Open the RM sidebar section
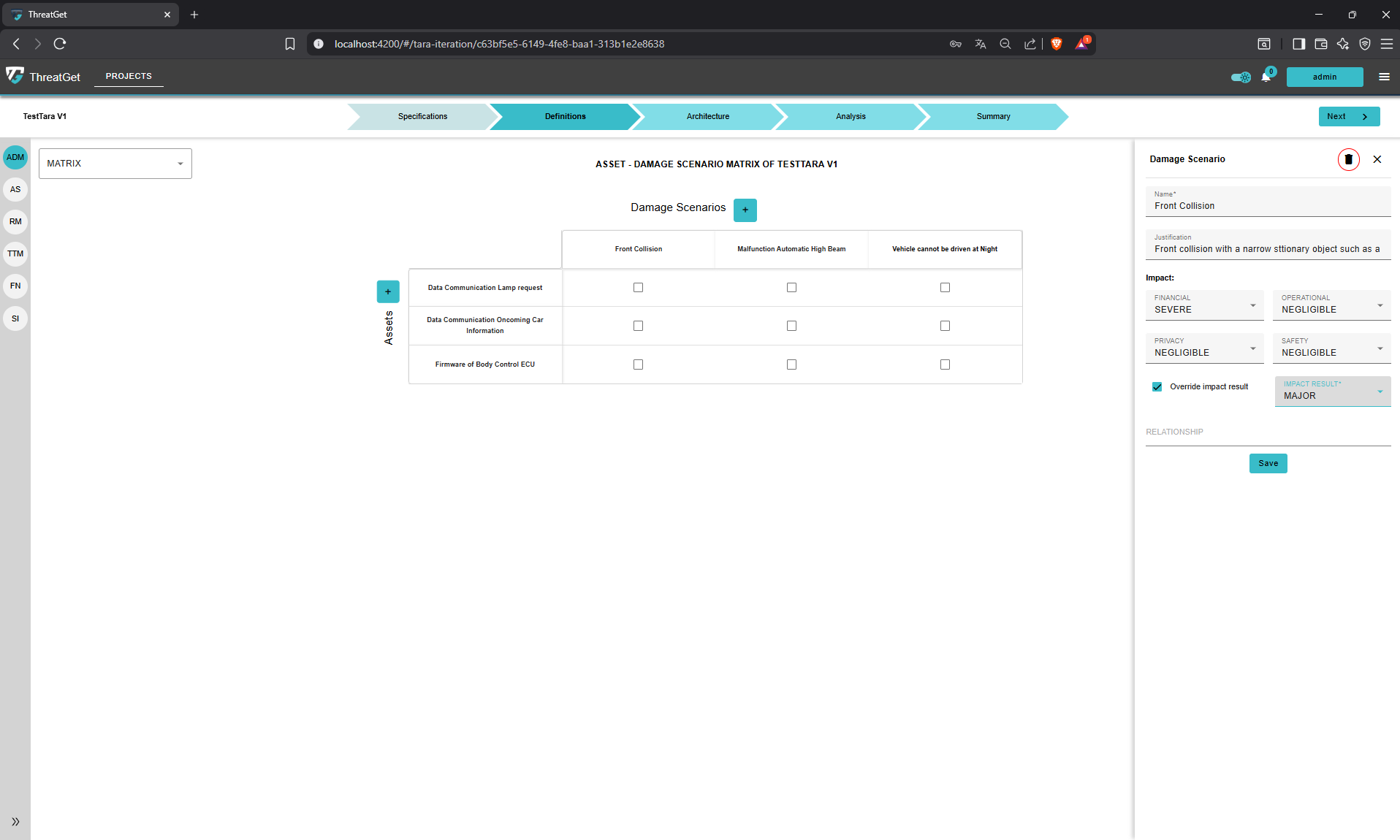The height and width of the screenshot is (840, 1400). tap(15, 221)
